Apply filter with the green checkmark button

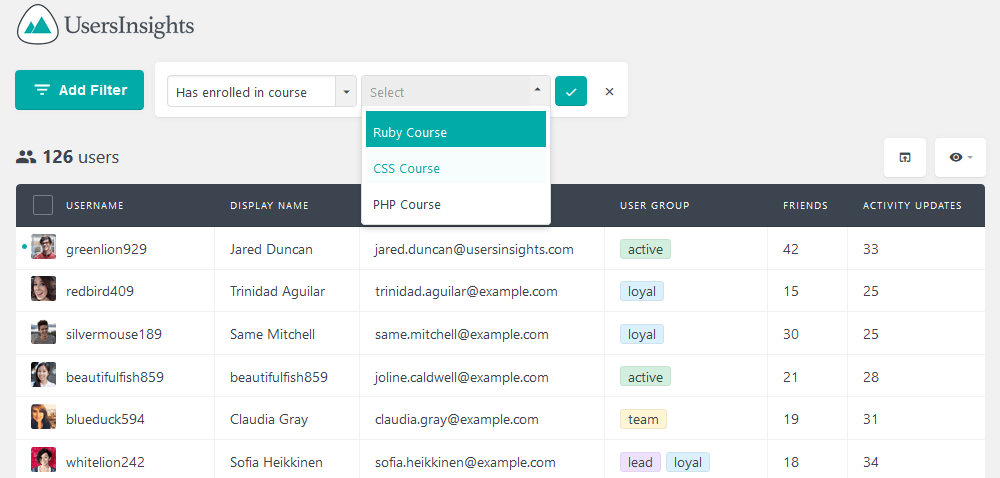(x=571, y=91)
